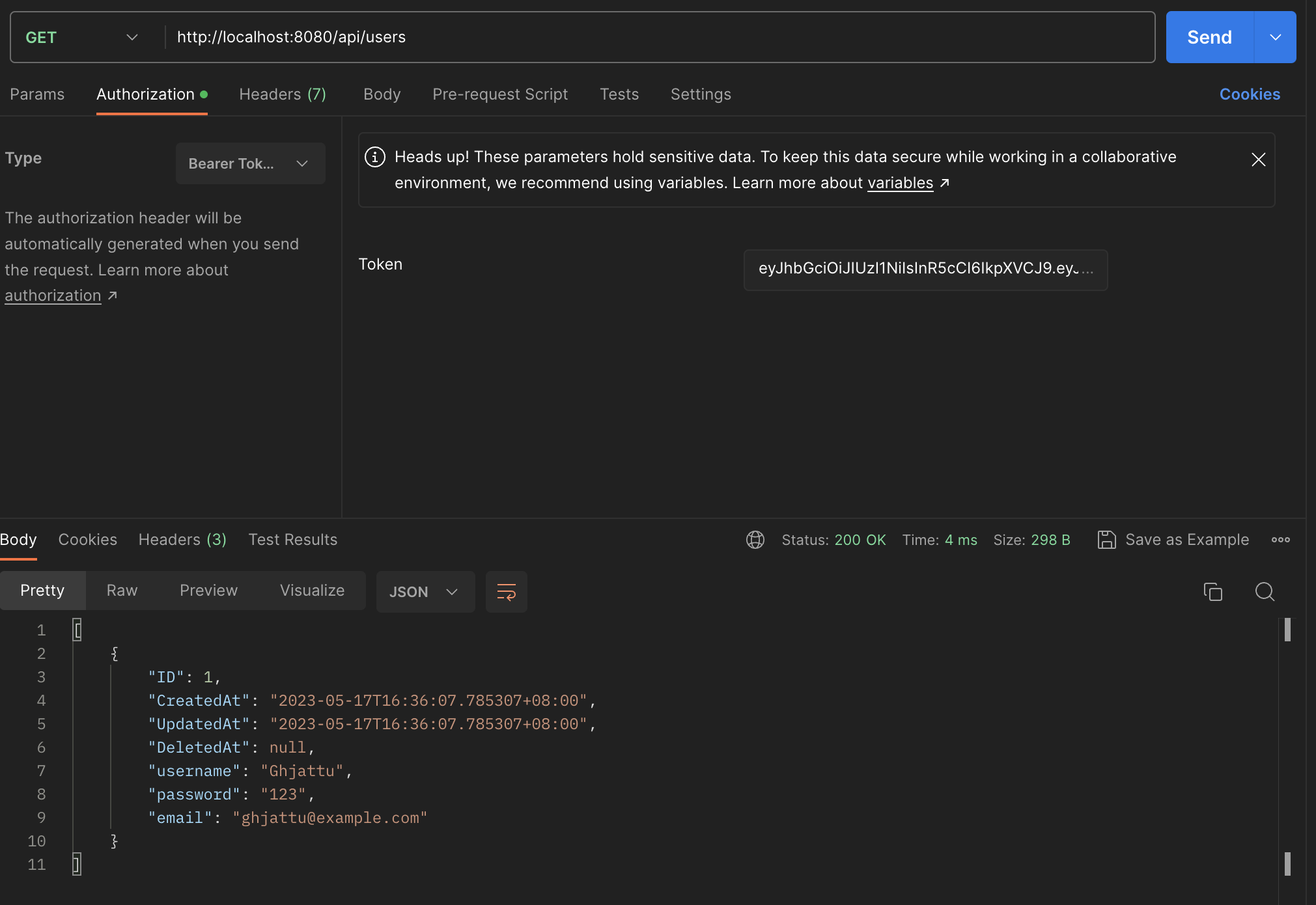Click the Send button

(x=1209, y=37)
